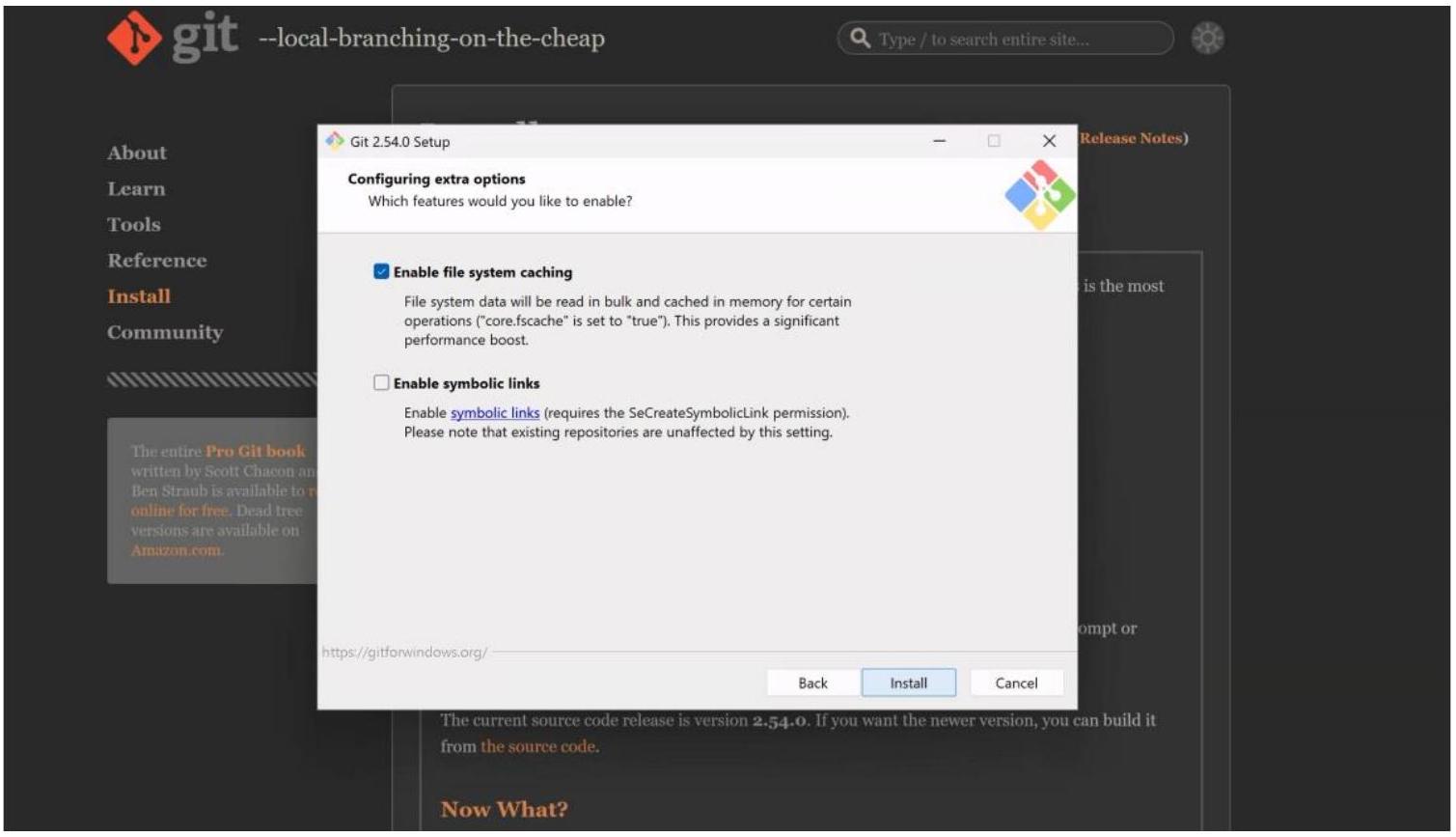Open the About page in the sidebar
Image resolution: width=1456 pixels, height=837 pixels.
[137, 153]
